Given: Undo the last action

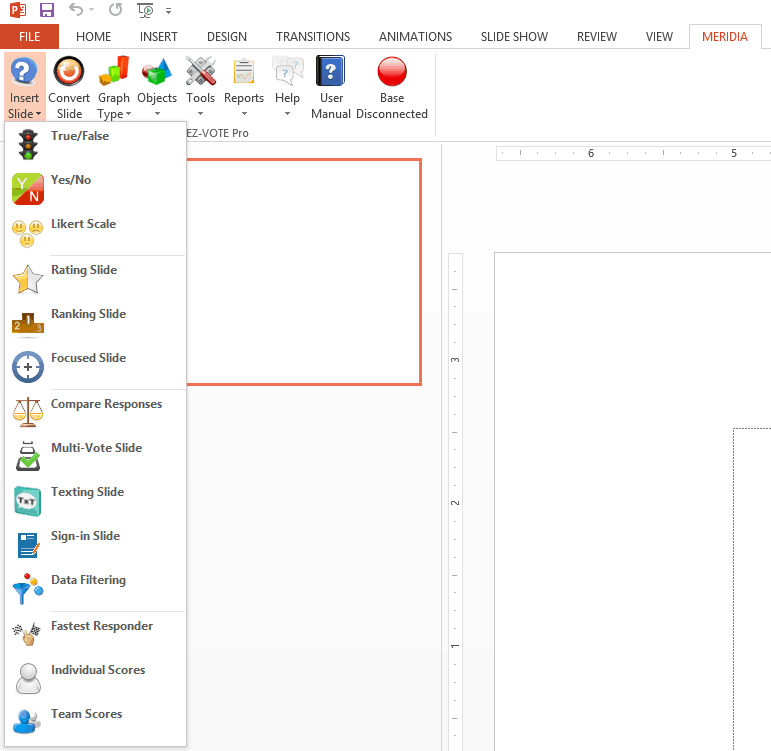Looking at the screenshot, I should (75, 9).
